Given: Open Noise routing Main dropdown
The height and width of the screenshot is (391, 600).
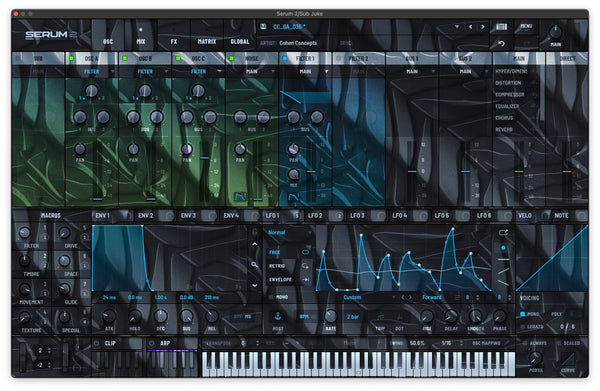Looking at the screenshot, I should click(252, 72).
